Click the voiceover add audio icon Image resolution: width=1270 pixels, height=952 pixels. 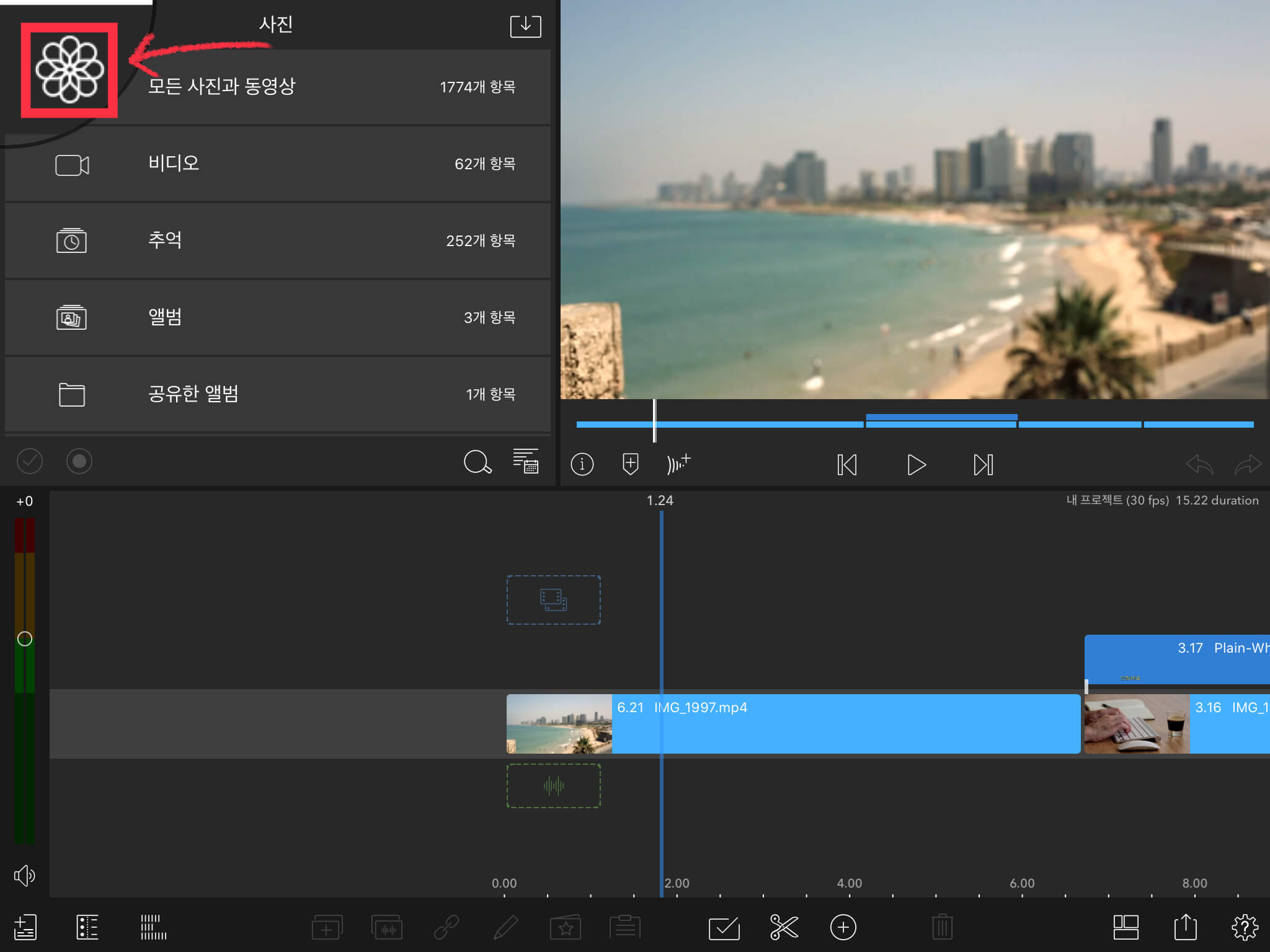point(678,464)
